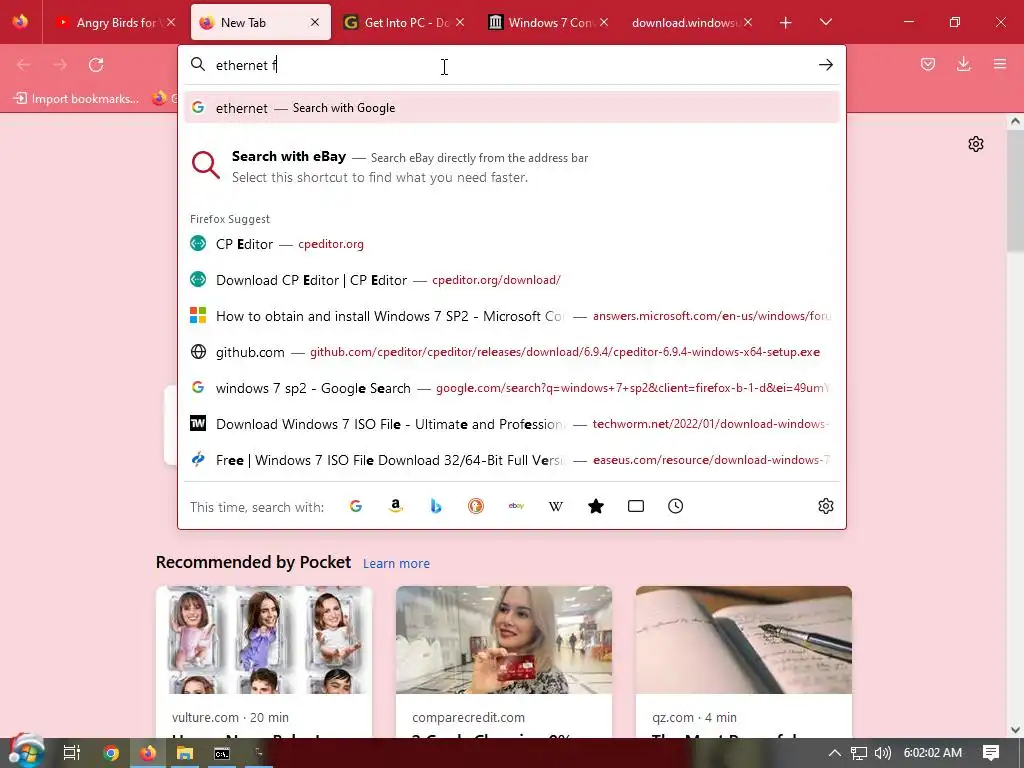Open the New Tab page personalize gear

pos(976,144)
